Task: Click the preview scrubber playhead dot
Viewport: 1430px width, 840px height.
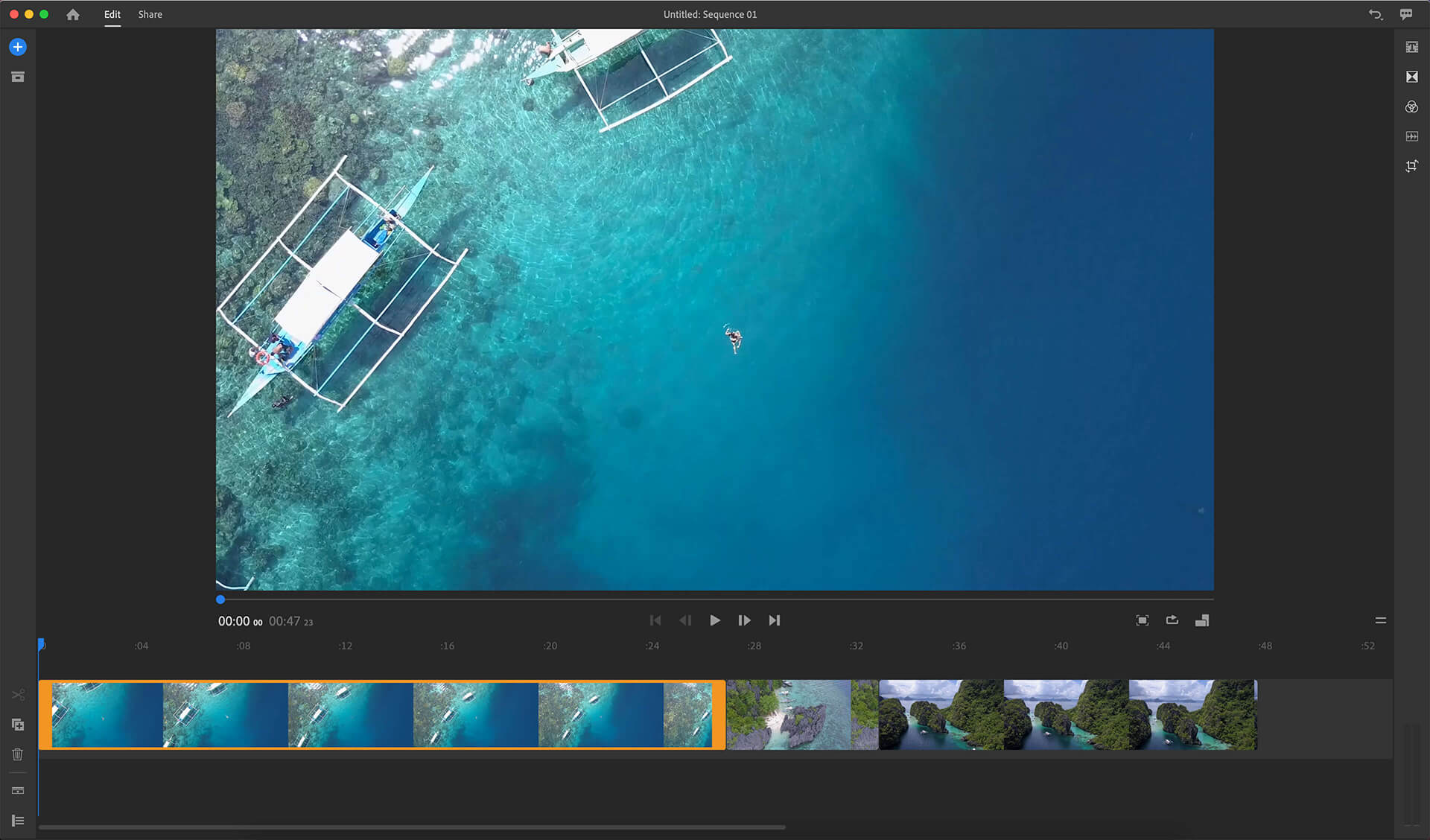Action: point(220,599)
